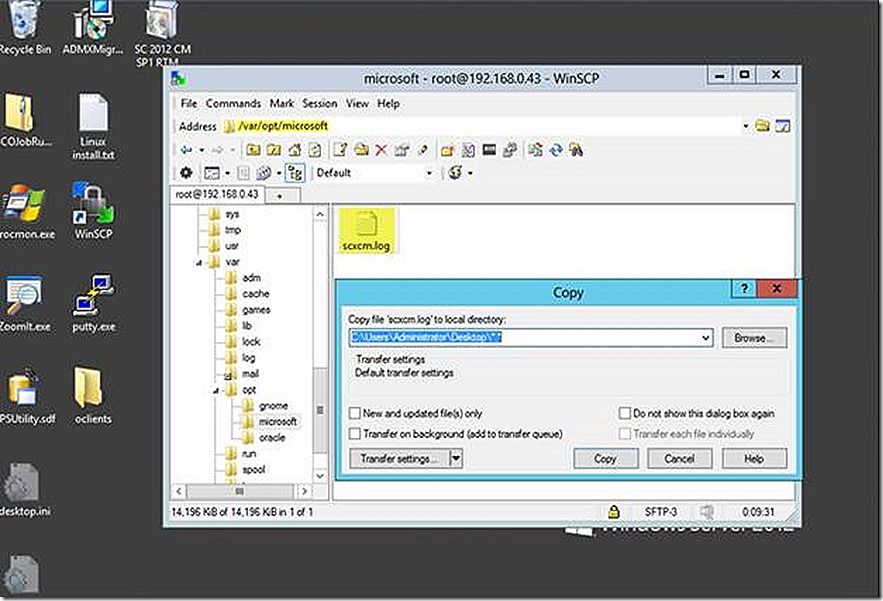Click the Copy button
The image size is (883, 601).
click(x=605, y=458)
